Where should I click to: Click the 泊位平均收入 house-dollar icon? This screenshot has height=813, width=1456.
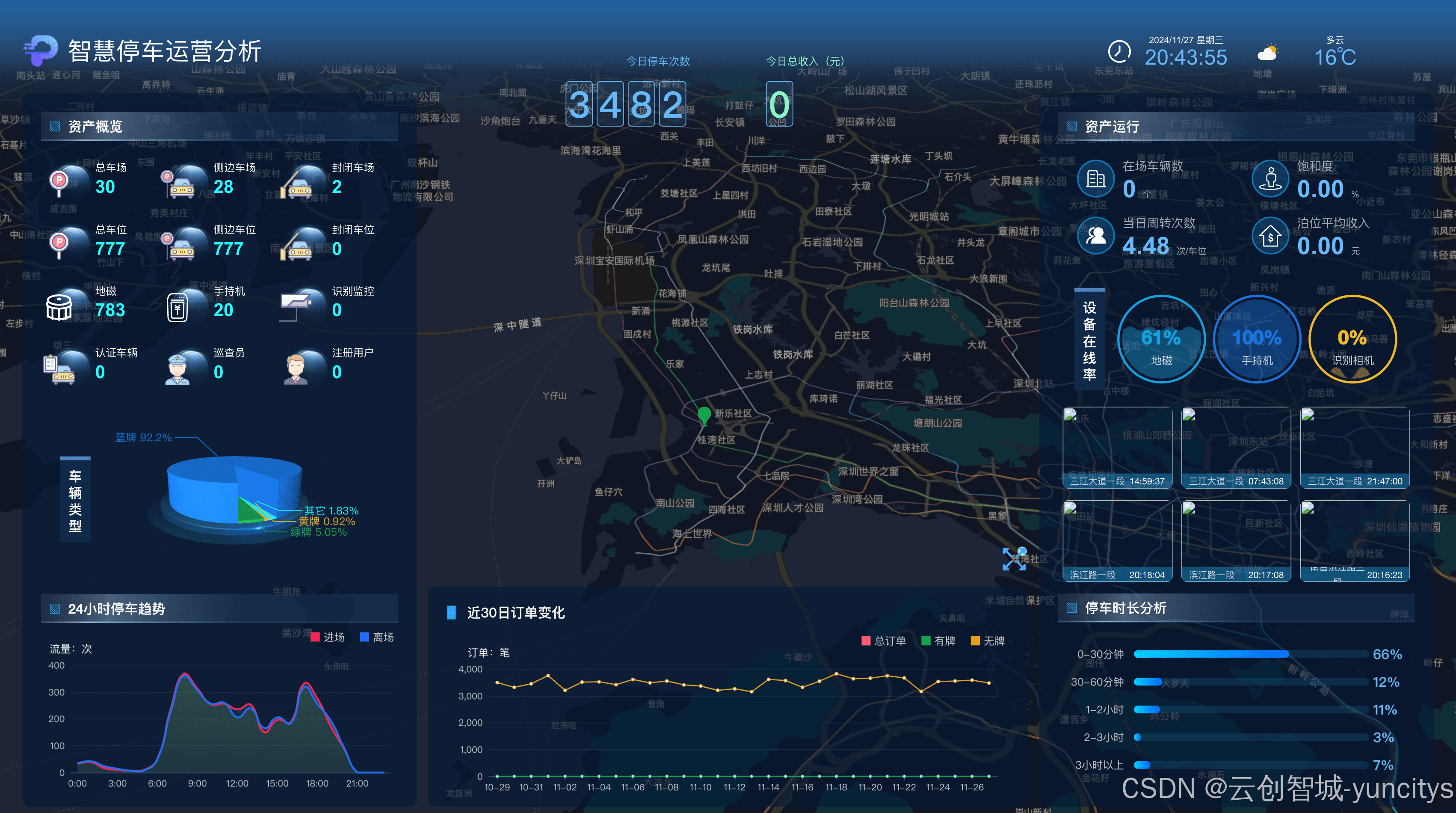coord(1270,236)
